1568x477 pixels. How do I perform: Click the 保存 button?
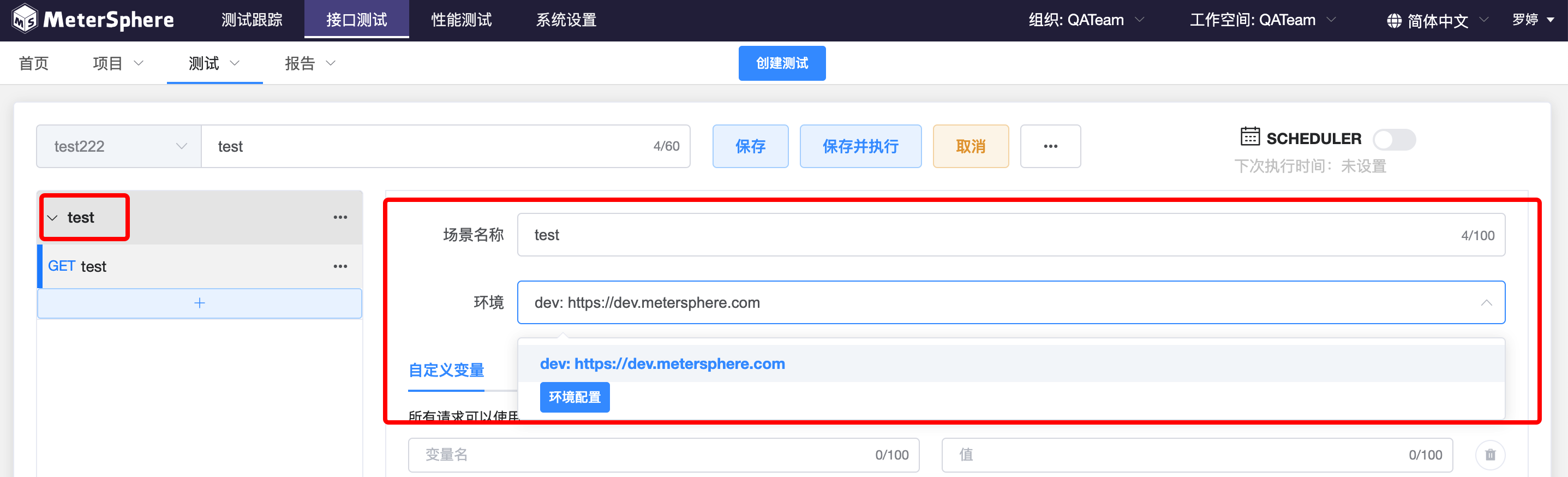tap(751, 146)
